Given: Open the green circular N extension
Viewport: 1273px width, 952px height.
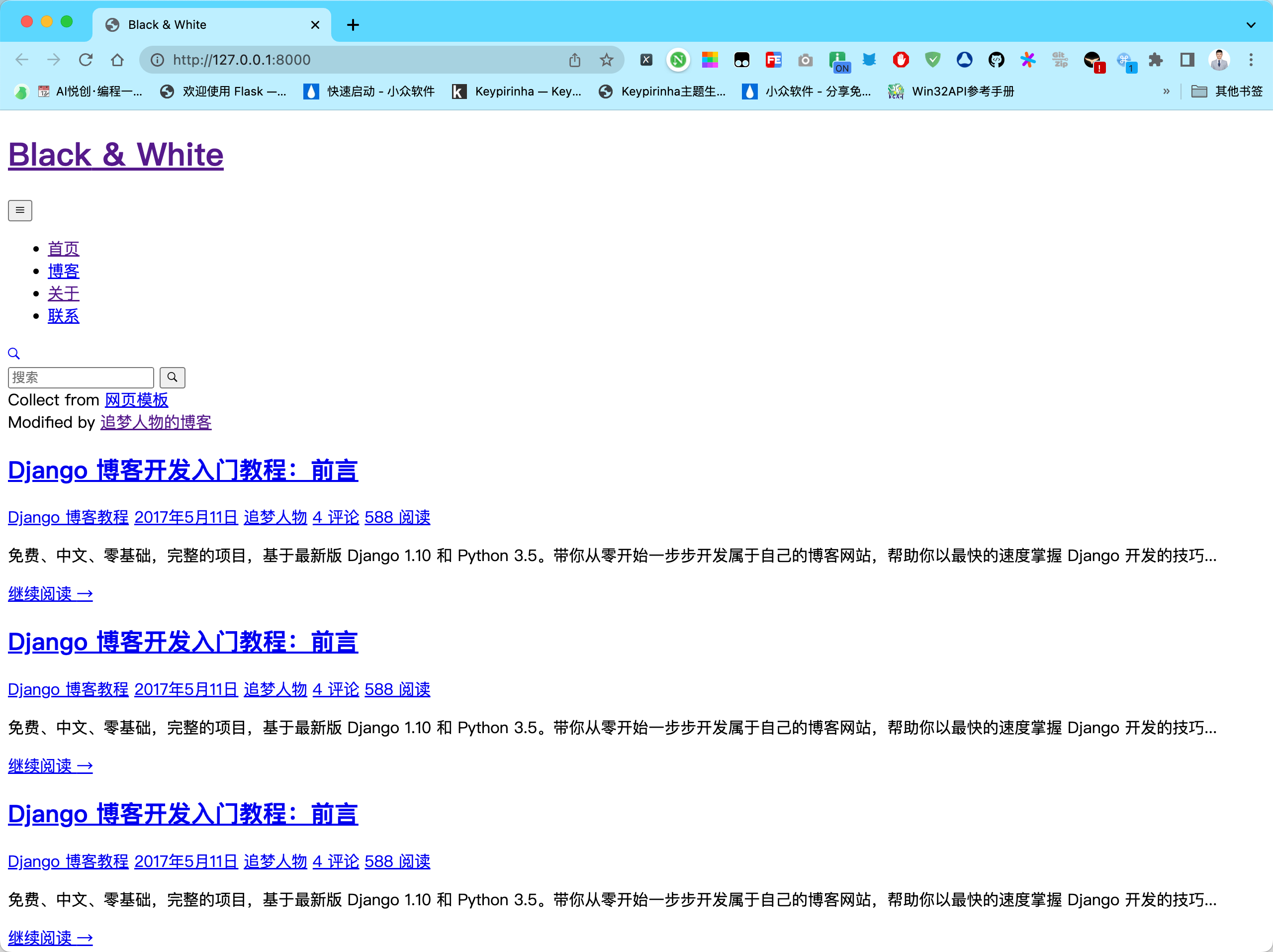Looking at the screenshot, I should 678,60.
